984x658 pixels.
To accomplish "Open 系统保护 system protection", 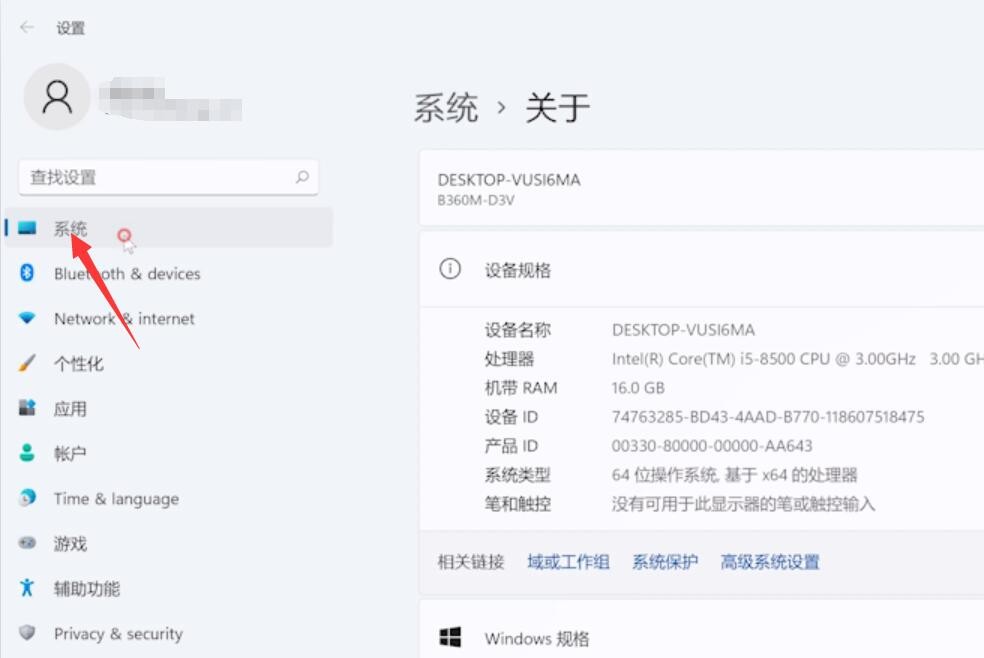I will coord(664,562).
